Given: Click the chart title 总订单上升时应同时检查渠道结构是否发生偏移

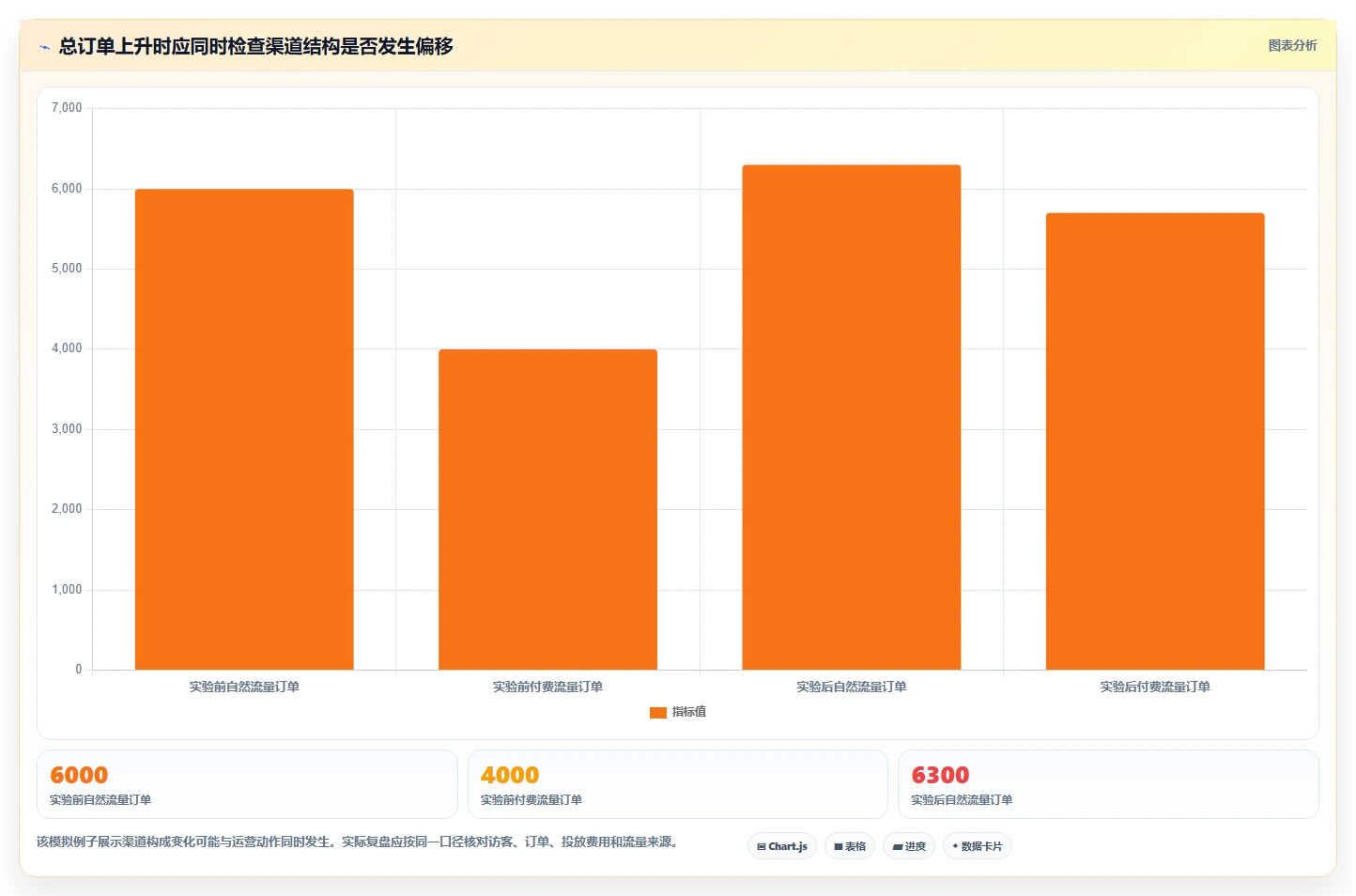Looking at the screenshot, I should coord(256,46).
